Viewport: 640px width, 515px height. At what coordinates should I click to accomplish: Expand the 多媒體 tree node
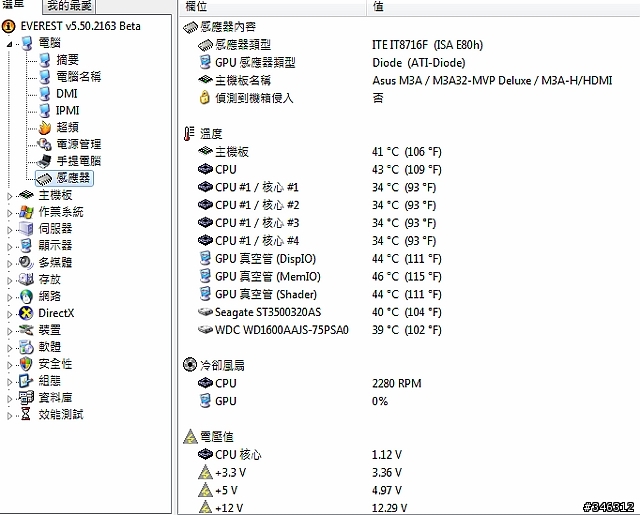pos(10,264)
